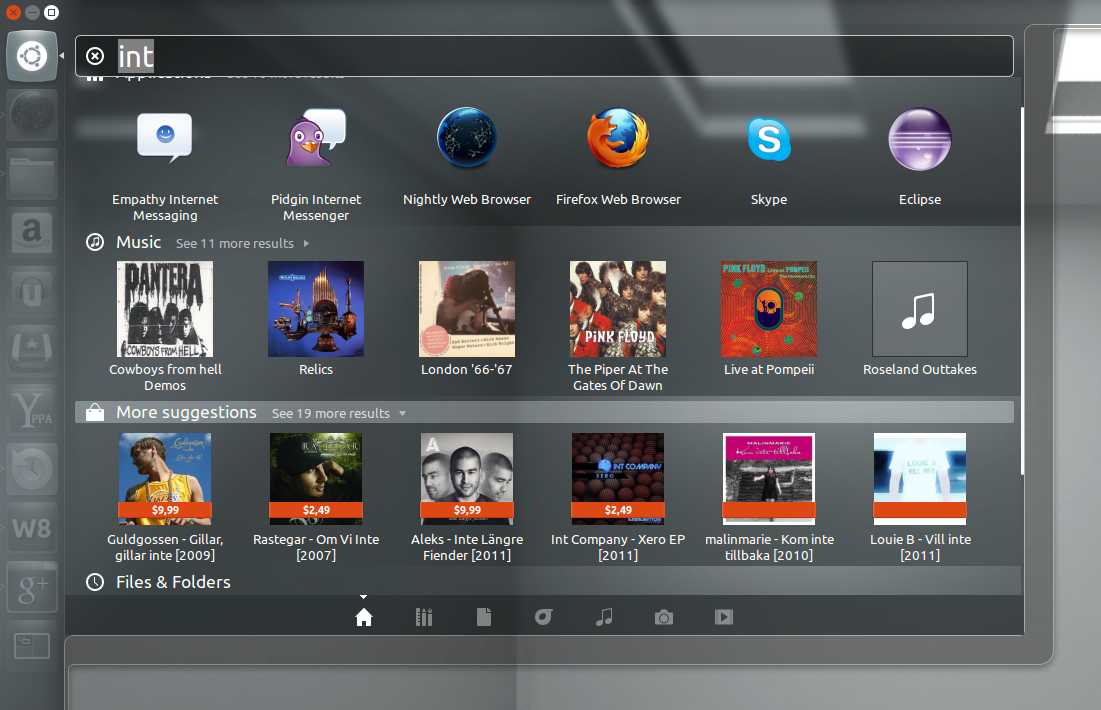Click the Music note category icon
The height and width of the screenshot is (710, 1101).
(x=95, y=242)
